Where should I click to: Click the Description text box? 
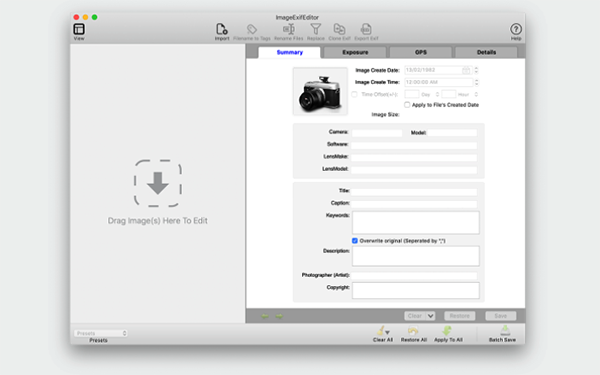click(416, 256)
